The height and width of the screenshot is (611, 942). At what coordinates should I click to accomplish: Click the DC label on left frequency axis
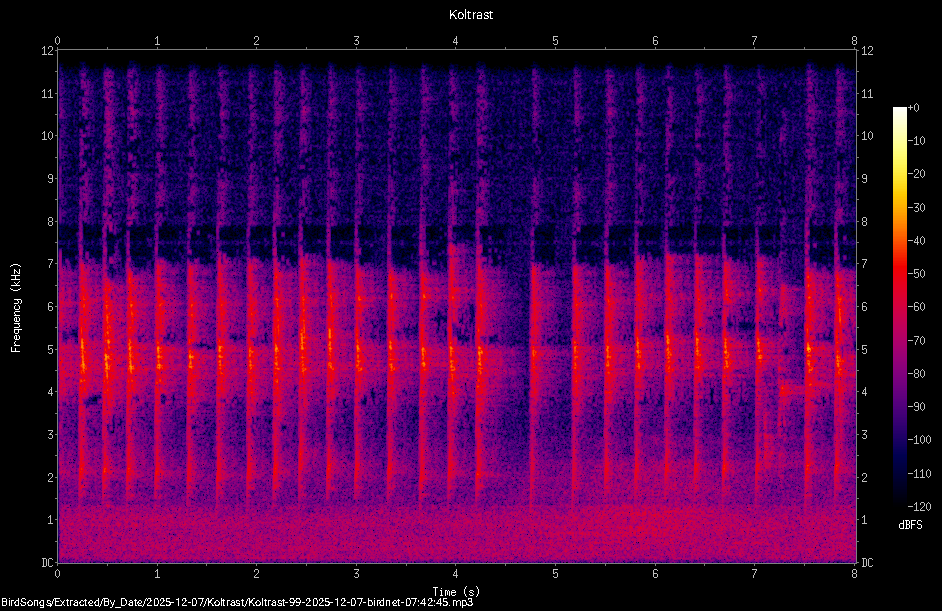pyautogui.click(x=47, y=563)
